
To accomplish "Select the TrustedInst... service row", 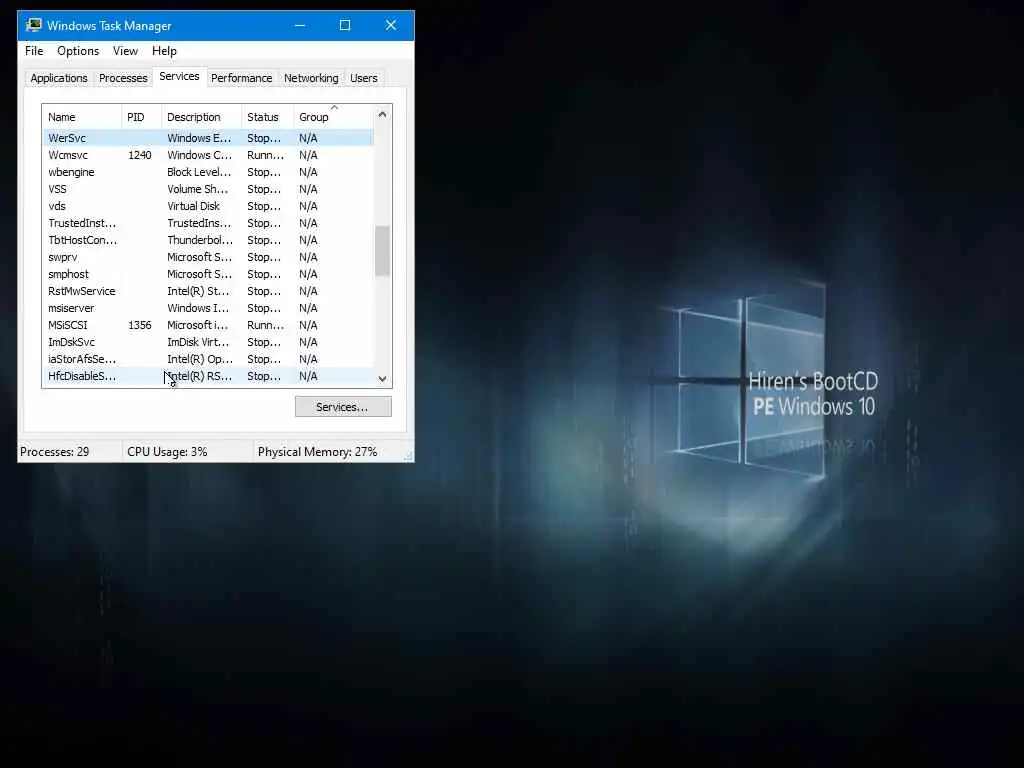I will tap(208, 223).
